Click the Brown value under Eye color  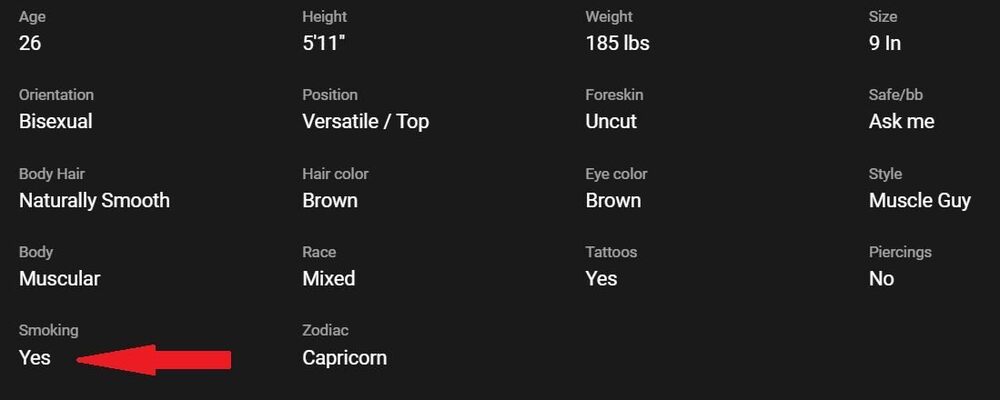[613, 200]
